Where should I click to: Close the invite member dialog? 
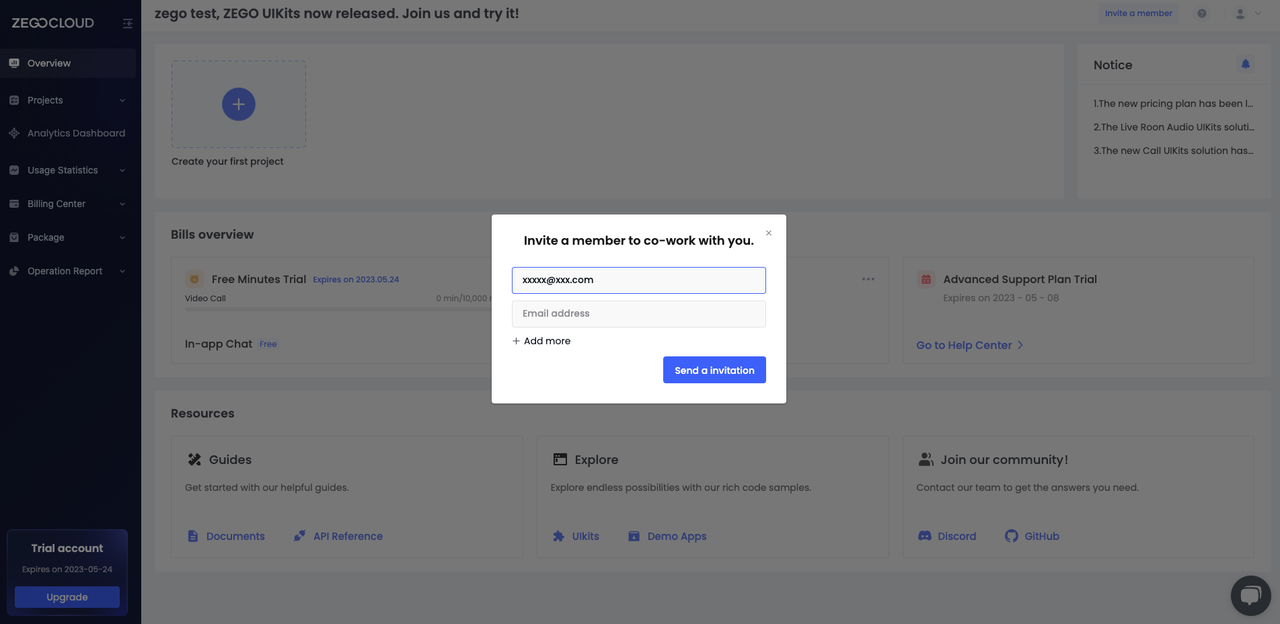coord(769,233)
